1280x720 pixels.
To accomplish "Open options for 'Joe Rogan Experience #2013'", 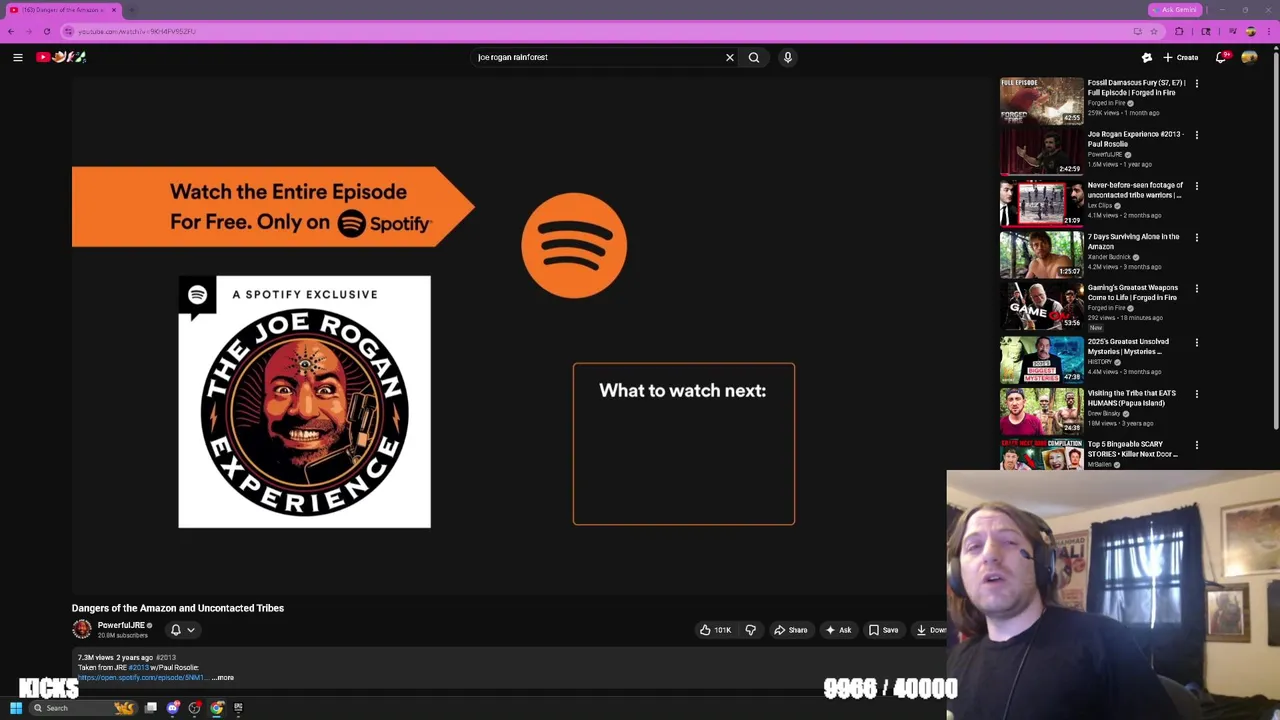I will coord(1196,135).
